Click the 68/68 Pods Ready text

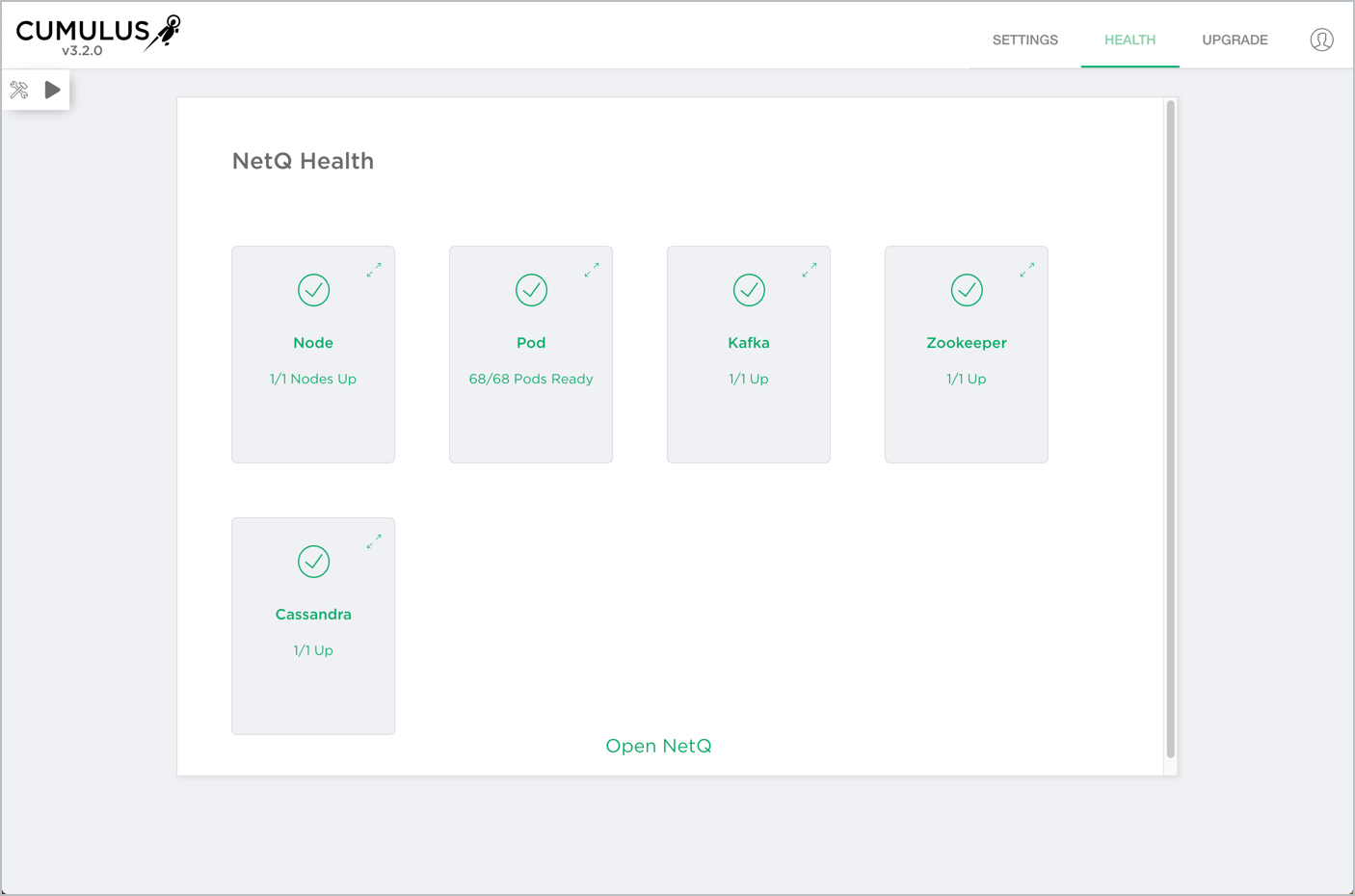[x=531, y=379]
